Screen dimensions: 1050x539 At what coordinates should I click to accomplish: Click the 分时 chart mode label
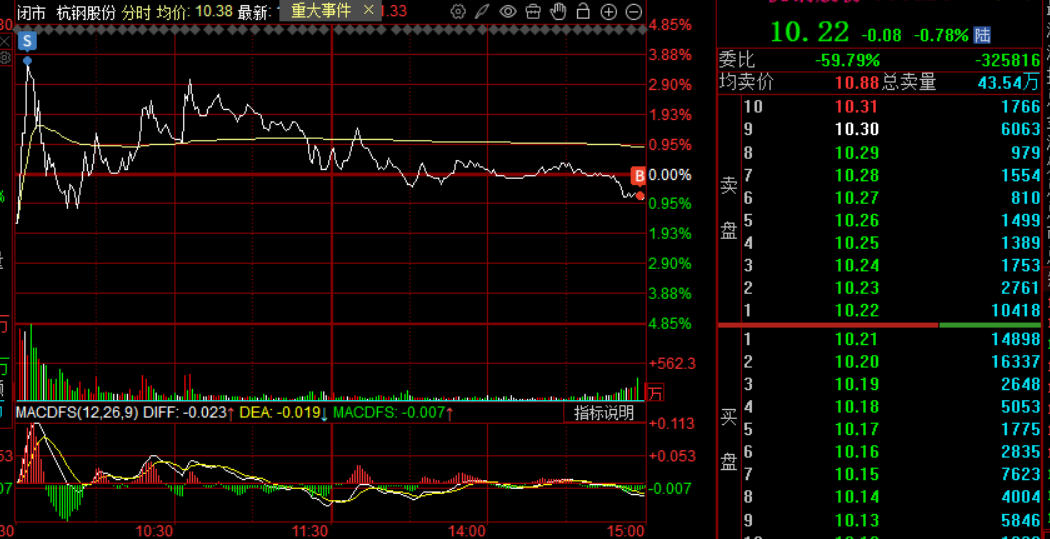tap(137, 12)
